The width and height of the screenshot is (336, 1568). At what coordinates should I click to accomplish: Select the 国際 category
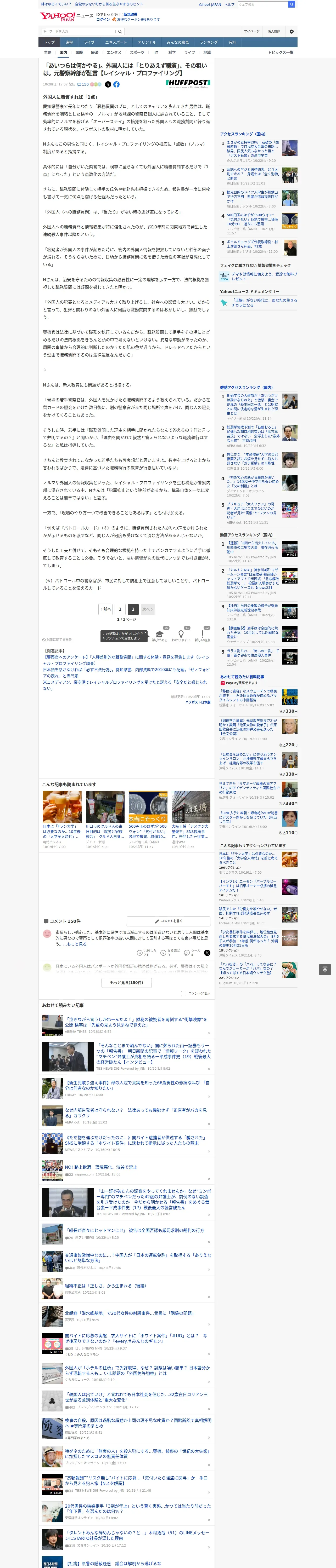pyautogui.click(x=79, y=52)
